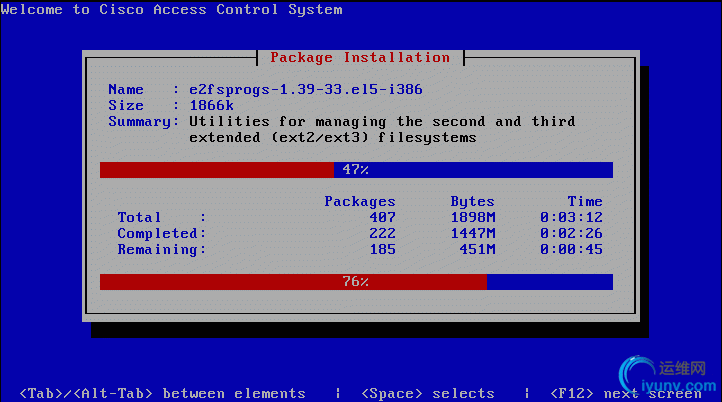Click the Completed row label
The width and height of the screenshot is (722, 402).
(x=161, y=233)
